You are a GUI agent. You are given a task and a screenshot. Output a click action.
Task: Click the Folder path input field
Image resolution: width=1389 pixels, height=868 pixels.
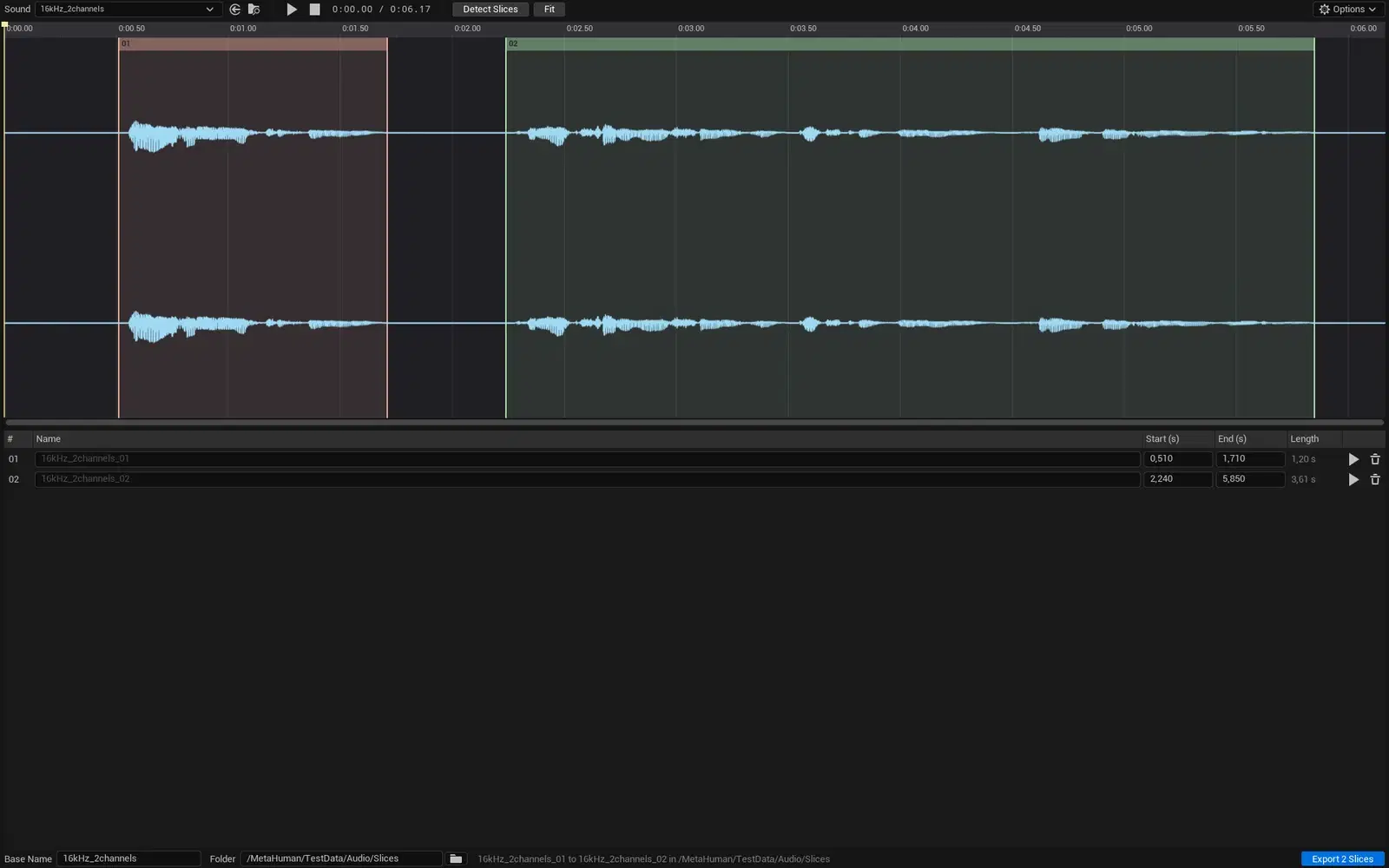(x=341, y=858)
